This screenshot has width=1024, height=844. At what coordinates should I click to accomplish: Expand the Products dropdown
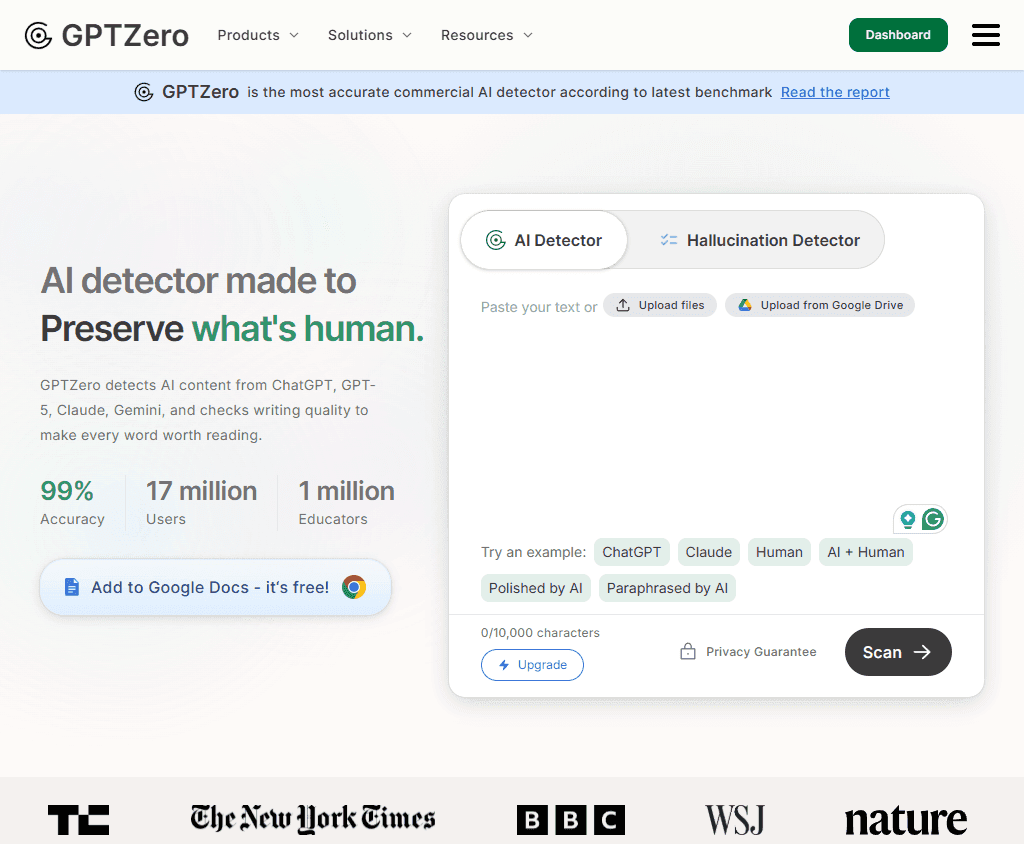258,35
